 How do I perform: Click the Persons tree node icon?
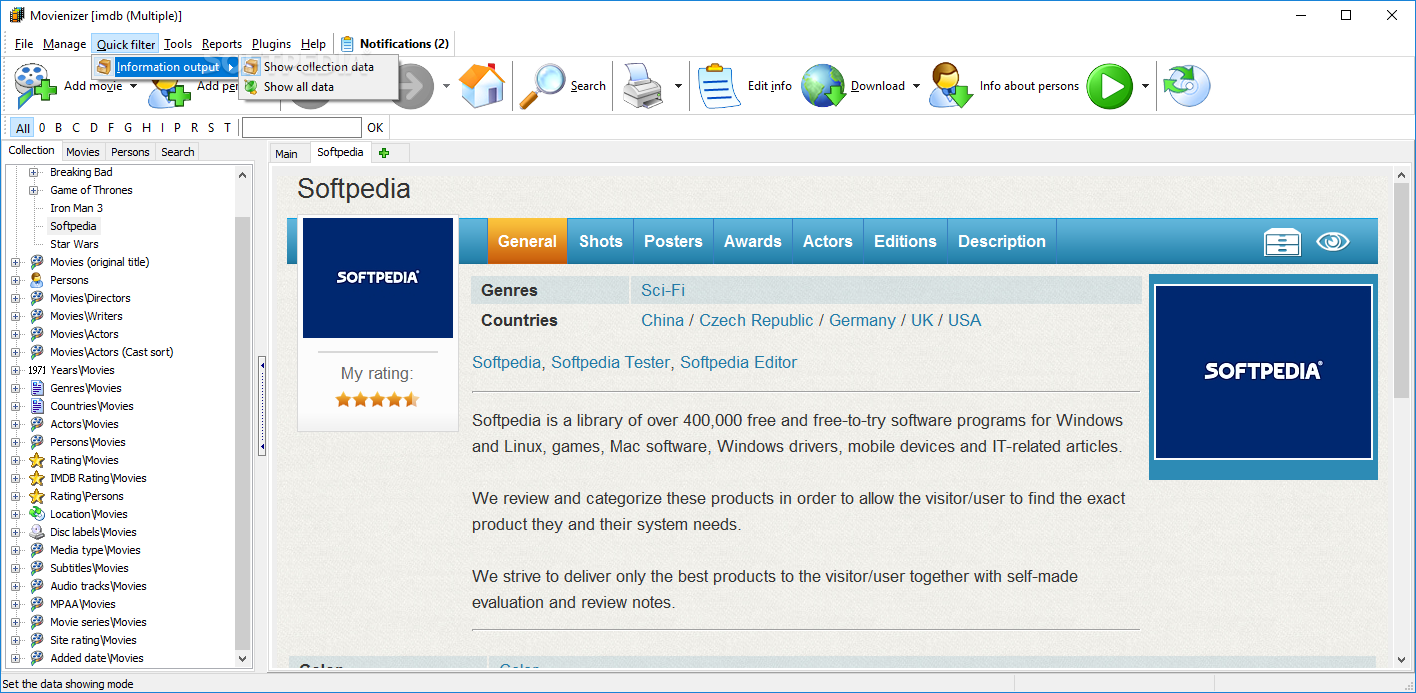click(37, 280)
